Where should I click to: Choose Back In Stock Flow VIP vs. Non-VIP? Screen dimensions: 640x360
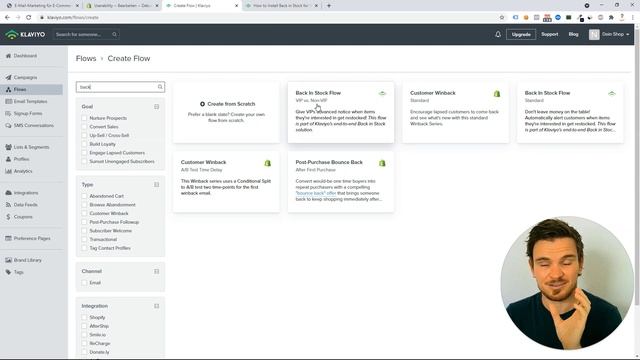tap(341, 113)
